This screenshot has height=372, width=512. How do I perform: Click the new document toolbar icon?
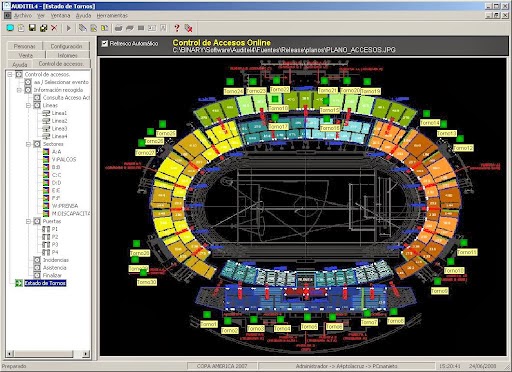coord(21,28)
